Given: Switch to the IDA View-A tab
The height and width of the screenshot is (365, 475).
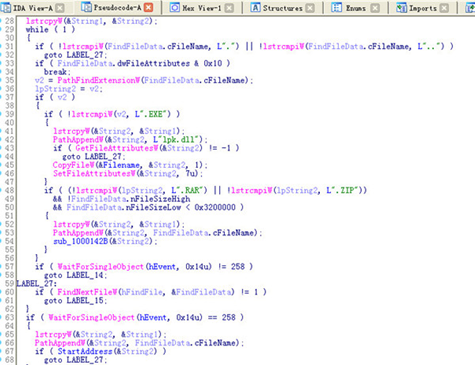Looking at the screenshot, I should coord(32,7).
